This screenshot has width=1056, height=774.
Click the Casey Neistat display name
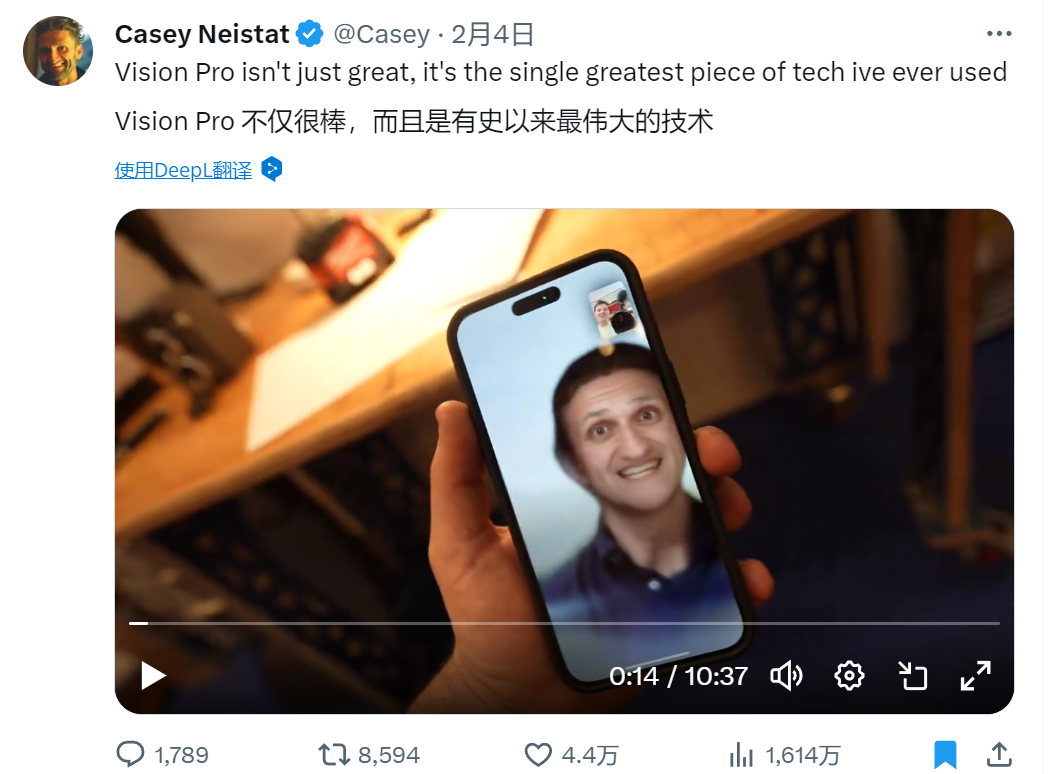pyautogui.click(x=202, y=34)
